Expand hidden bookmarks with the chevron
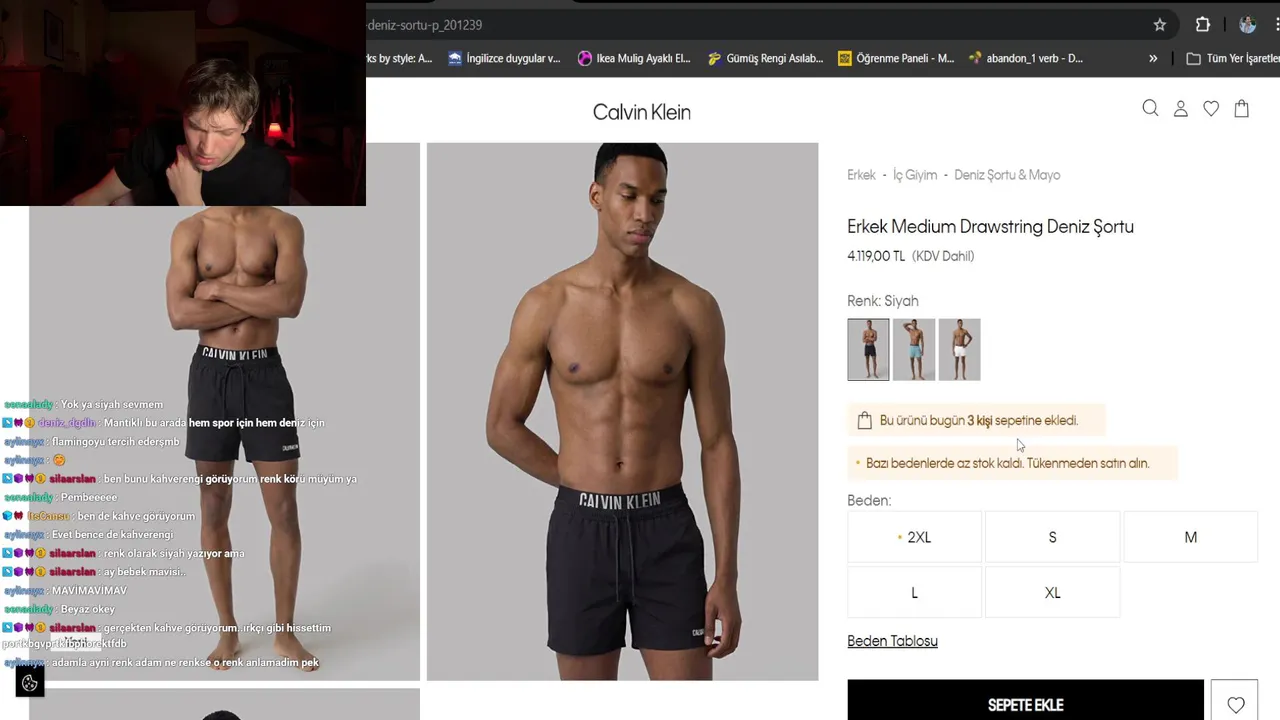The image size is (1280, 720). pos(1153,58)
